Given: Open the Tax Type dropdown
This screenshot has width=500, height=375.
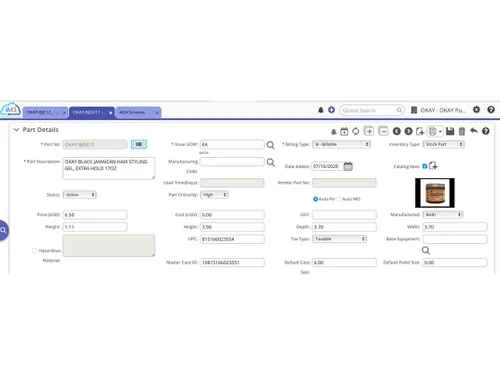Looking at the screenshot, I should click(x=340, y=239).
